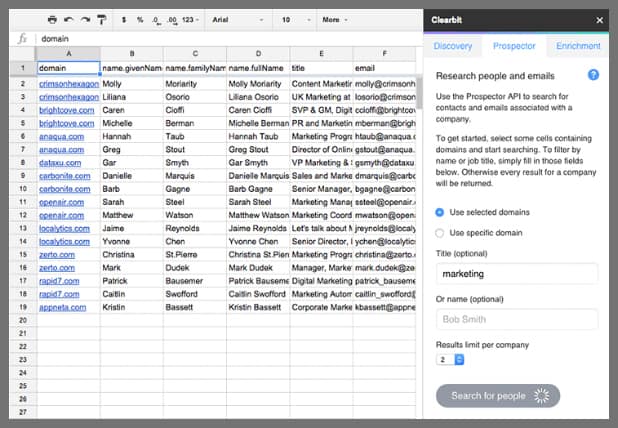This screenshot has width=618, height=428.
Task: Click the blue help question mark icon
Action: 593,75
